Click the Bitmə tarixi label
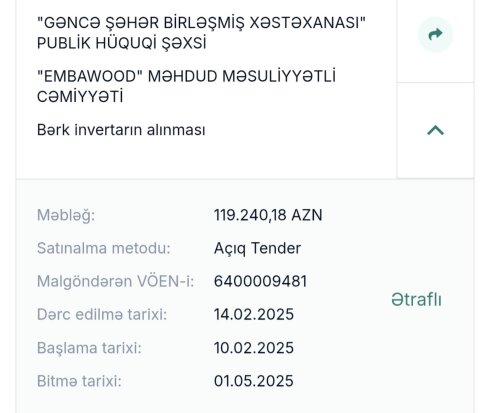490x413 pixels. [79, 381]
